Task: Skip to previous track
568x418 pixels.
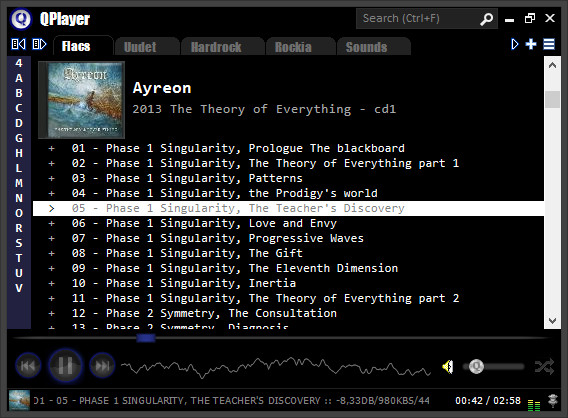Action: tap(28, 365)
